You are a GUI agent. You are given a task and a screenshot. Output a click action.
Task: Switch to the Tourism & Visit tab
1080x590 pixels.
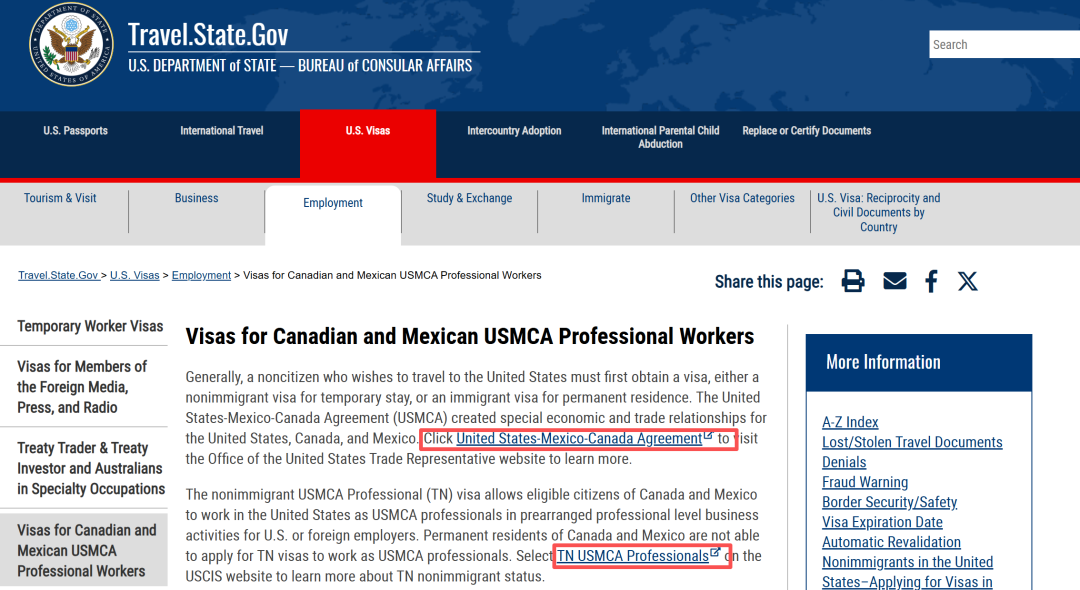coord(60,198)
